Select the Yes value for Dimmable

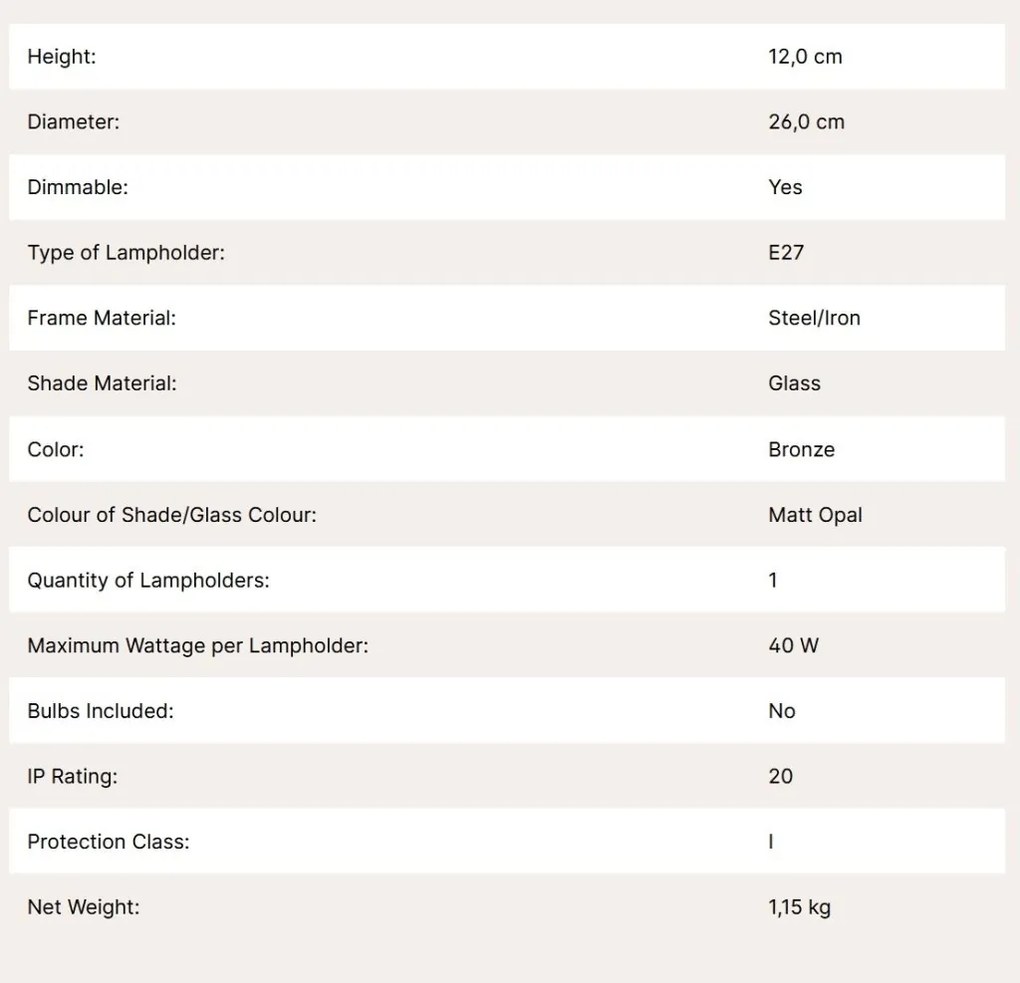[x=785, y=187]
